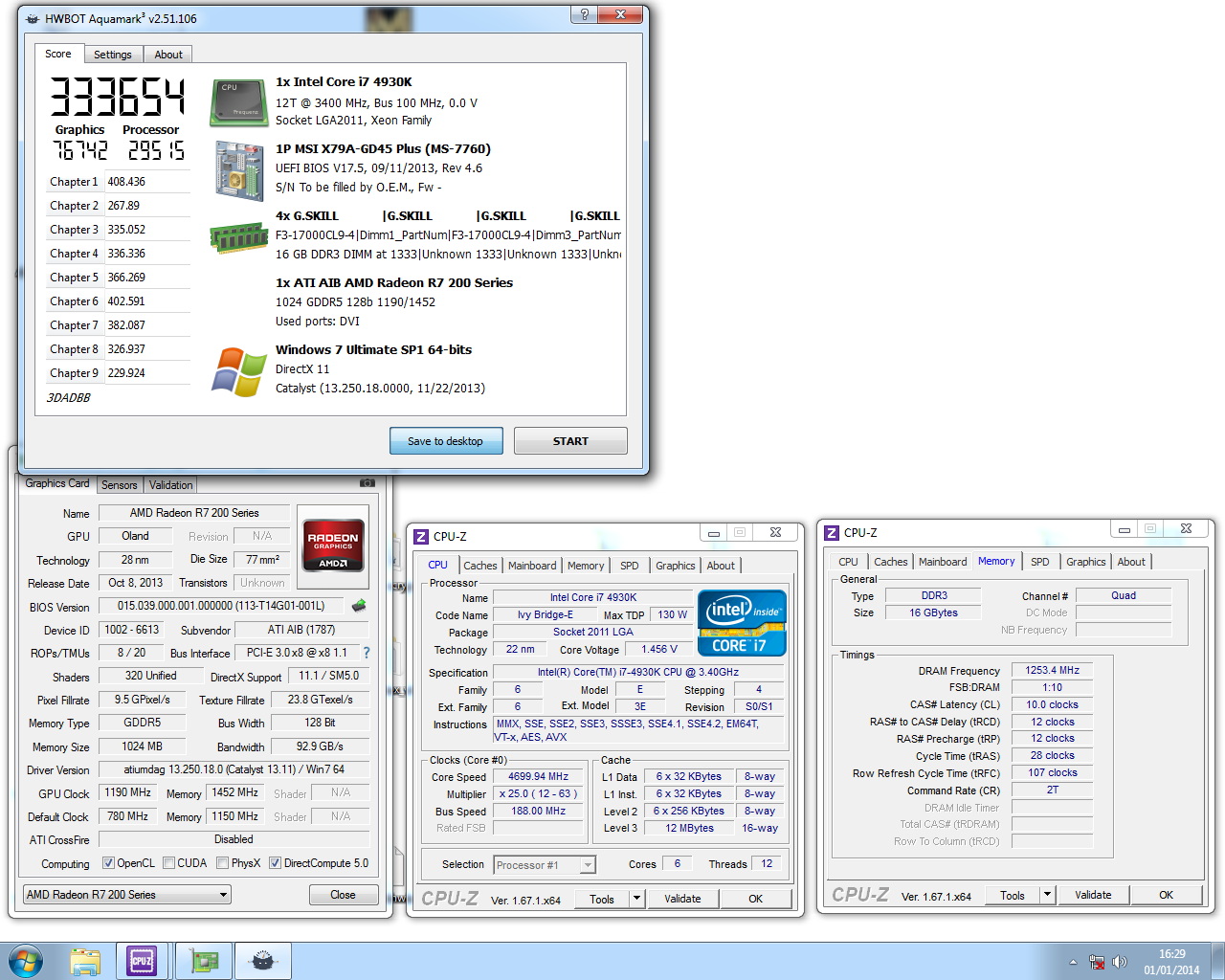The width and height of the screenshot is (1225, 980).
Task: Click Close button in GPU-Z
Action: click(x=343, y=895)
